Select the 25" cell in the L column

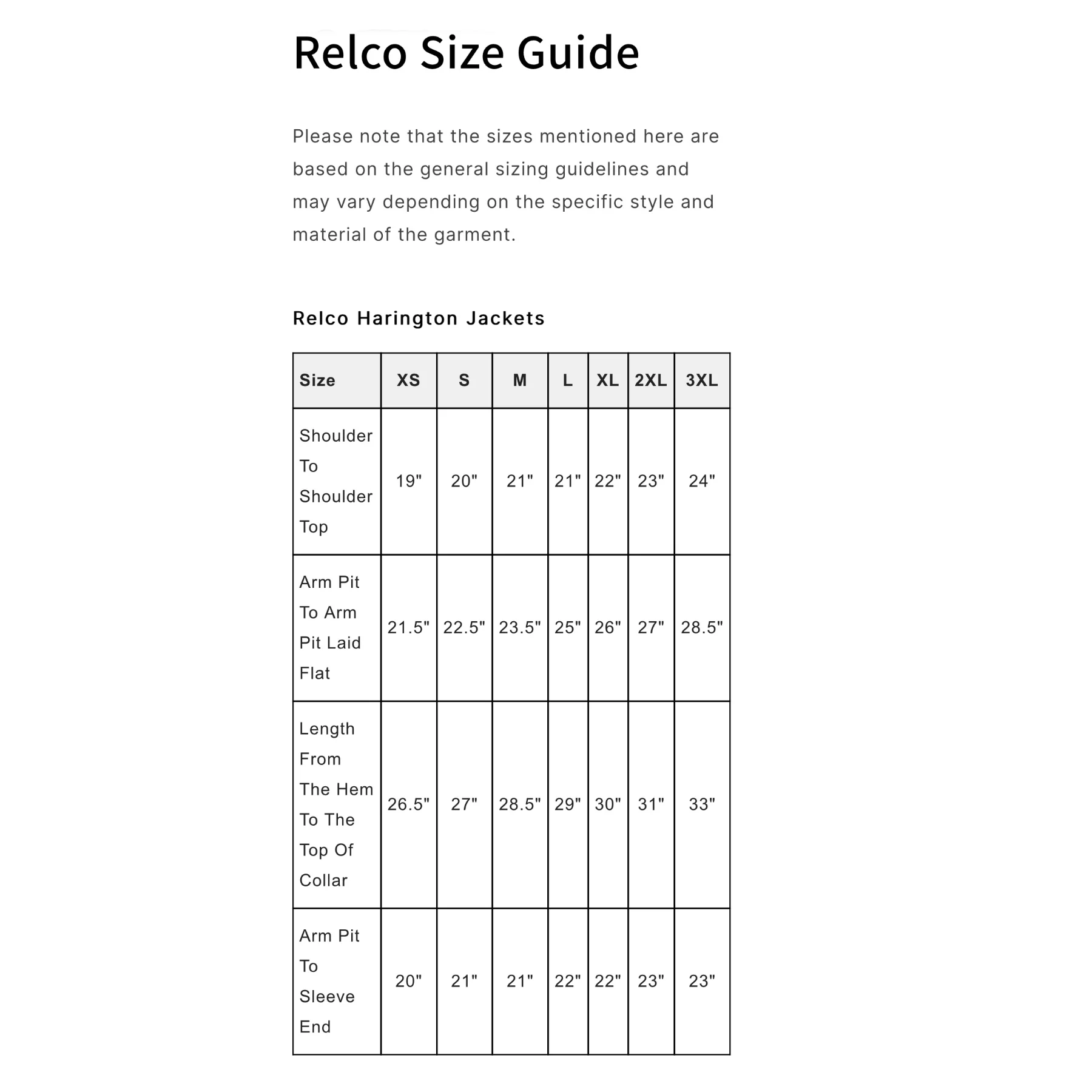567,627
